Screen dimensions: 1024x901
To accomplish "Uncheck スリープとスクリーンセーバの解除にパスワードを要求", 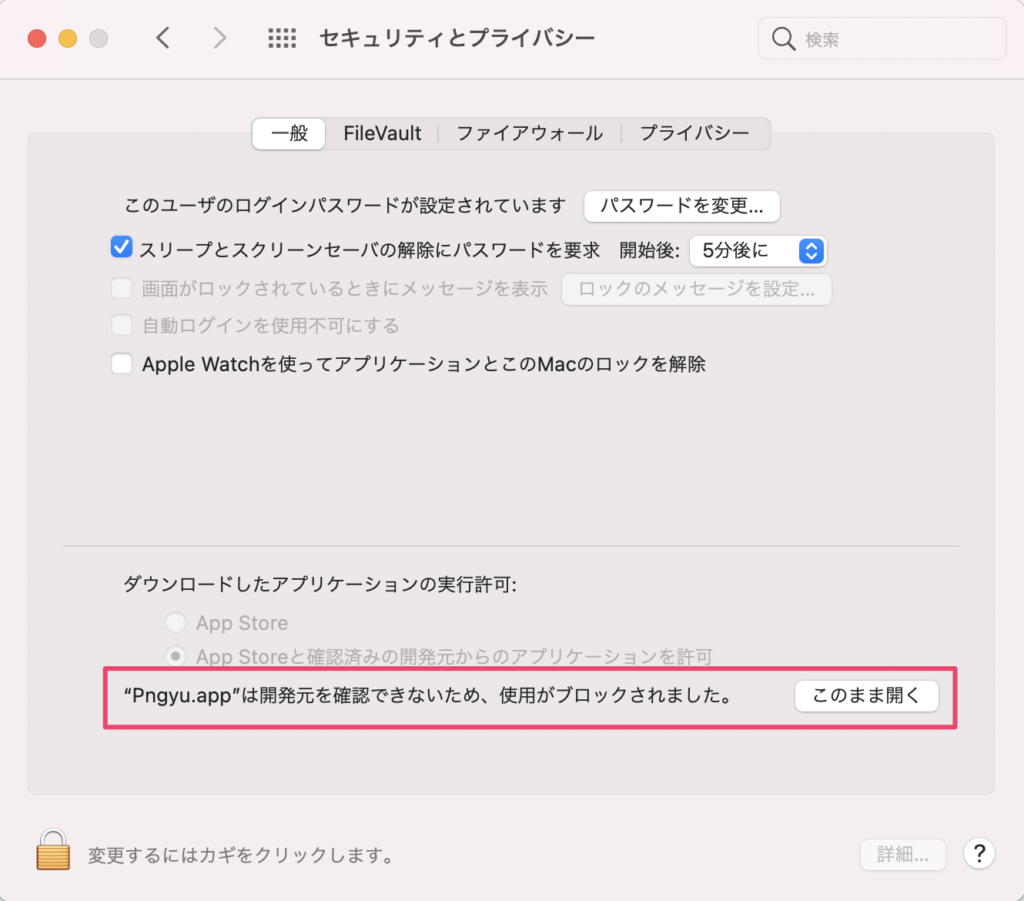I will (121, 247).
